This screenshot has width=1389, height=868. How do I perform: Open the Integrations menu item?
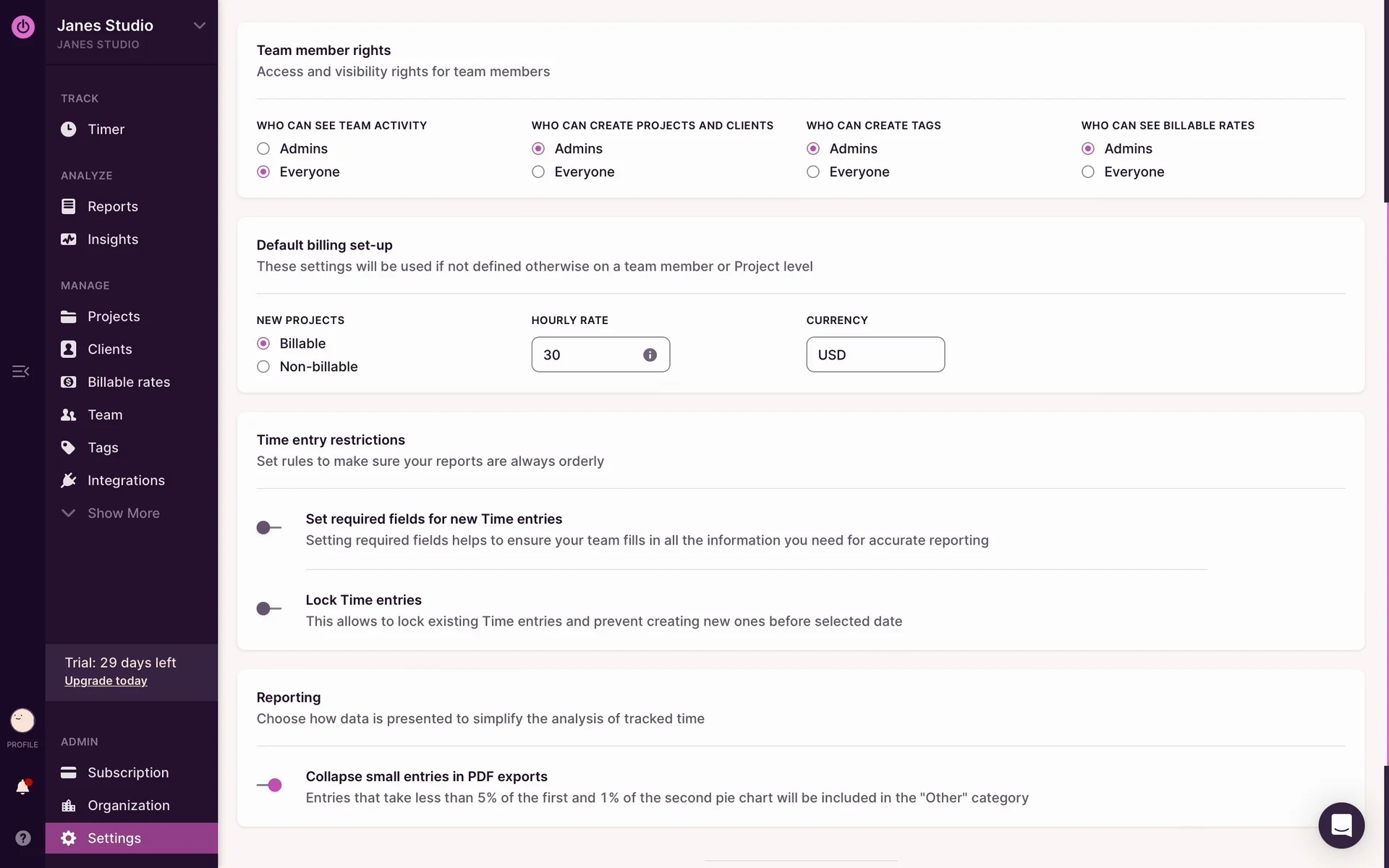pyautogui.click(x=125, y=480)
